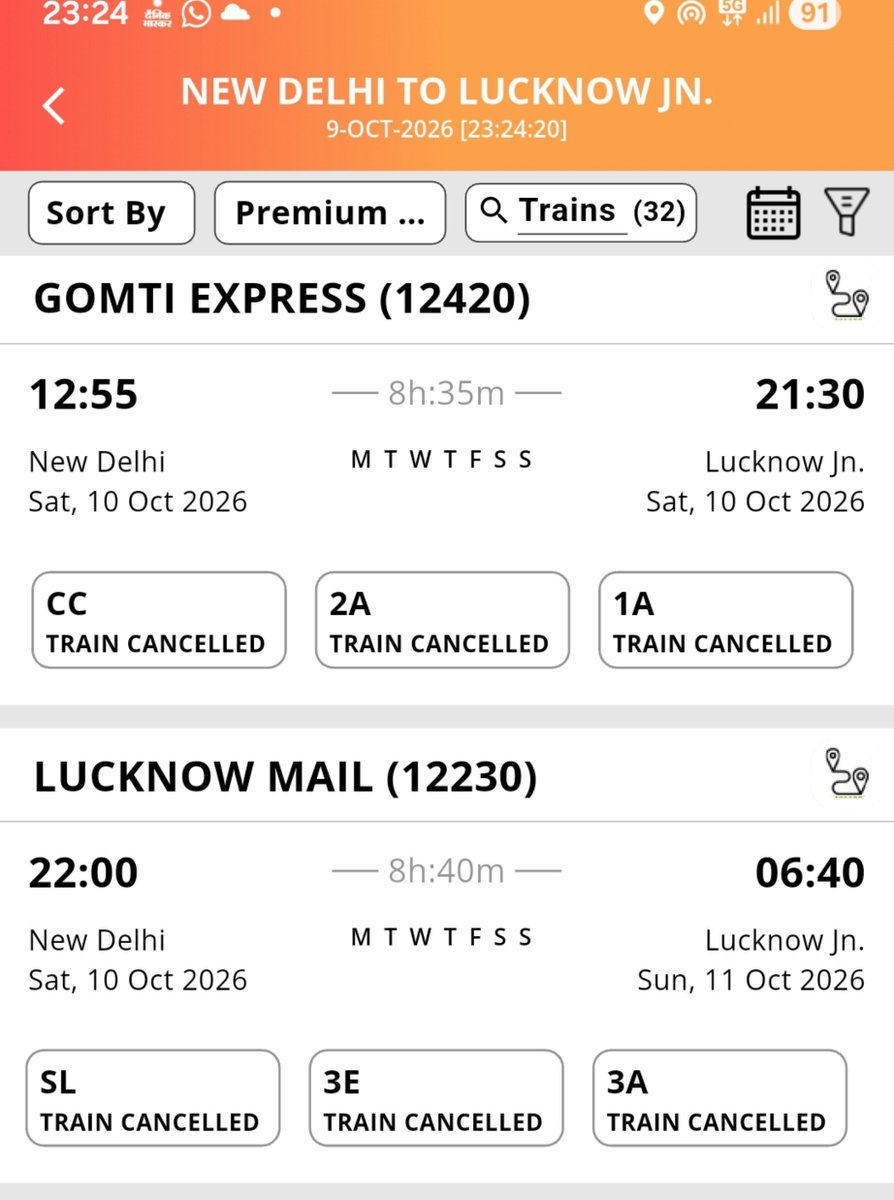This screenshot has width=894, height=1200.
Task: Open the filter funnel icon
Action: 846,212
